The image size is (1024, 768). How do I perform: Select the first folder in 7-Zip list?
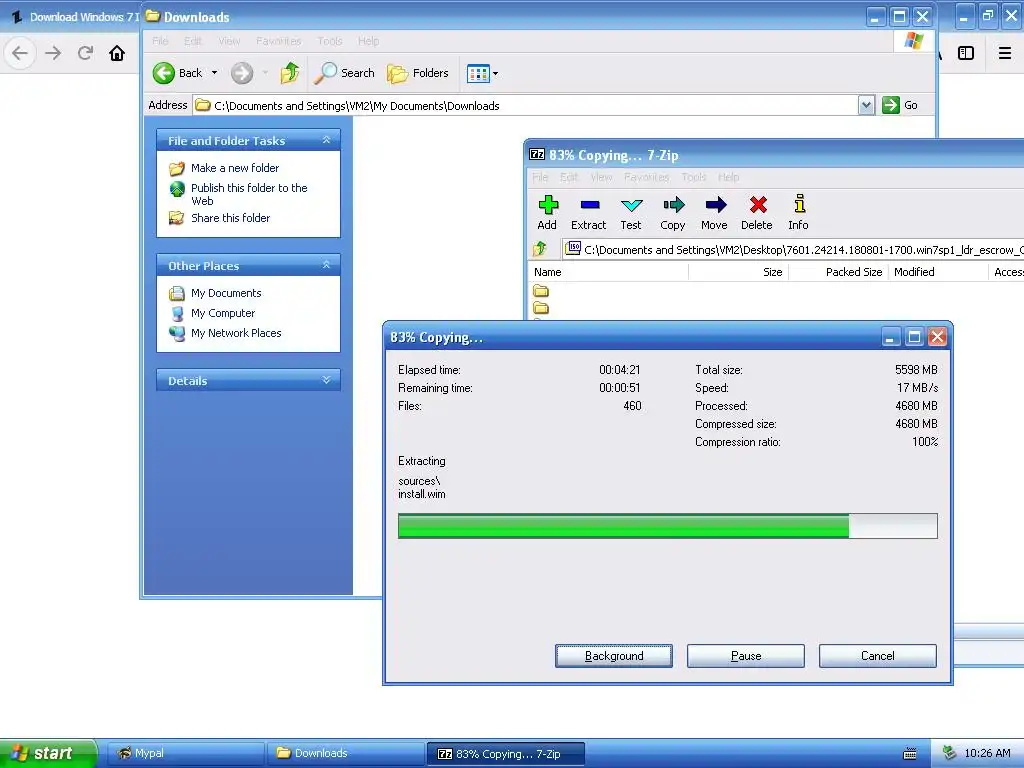pyautogui.click(x=541, y=291)
